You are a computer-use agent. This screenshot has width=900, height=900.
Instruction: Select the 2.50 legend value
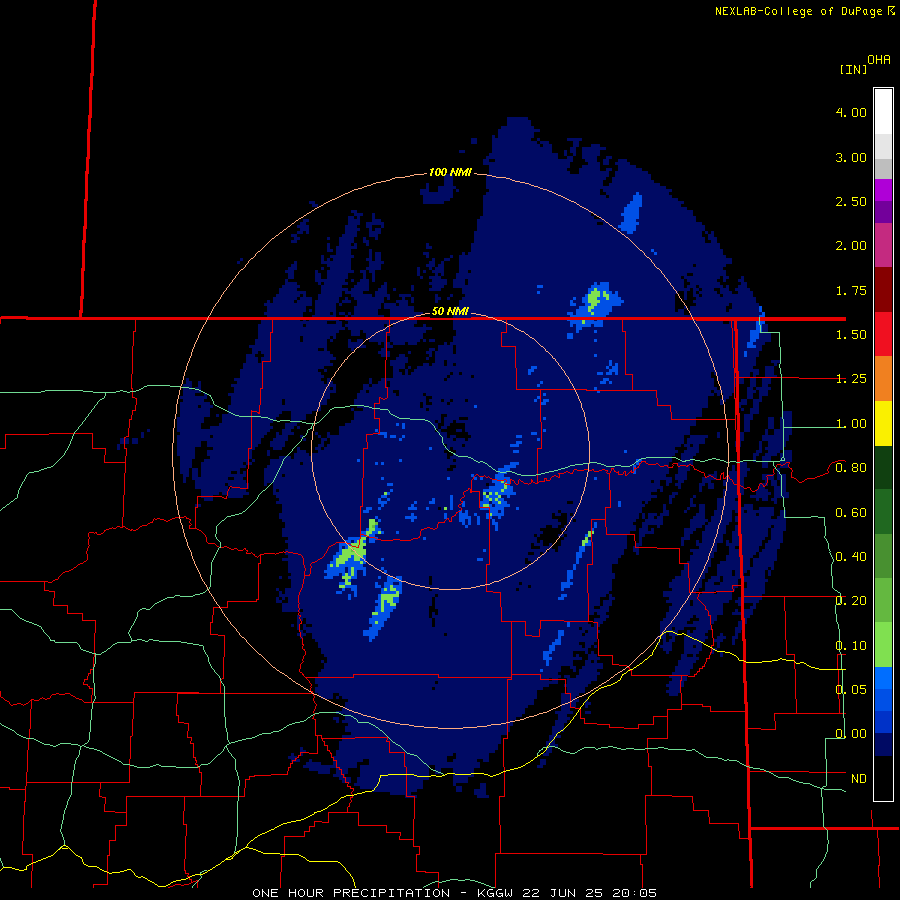coord(851,201)
